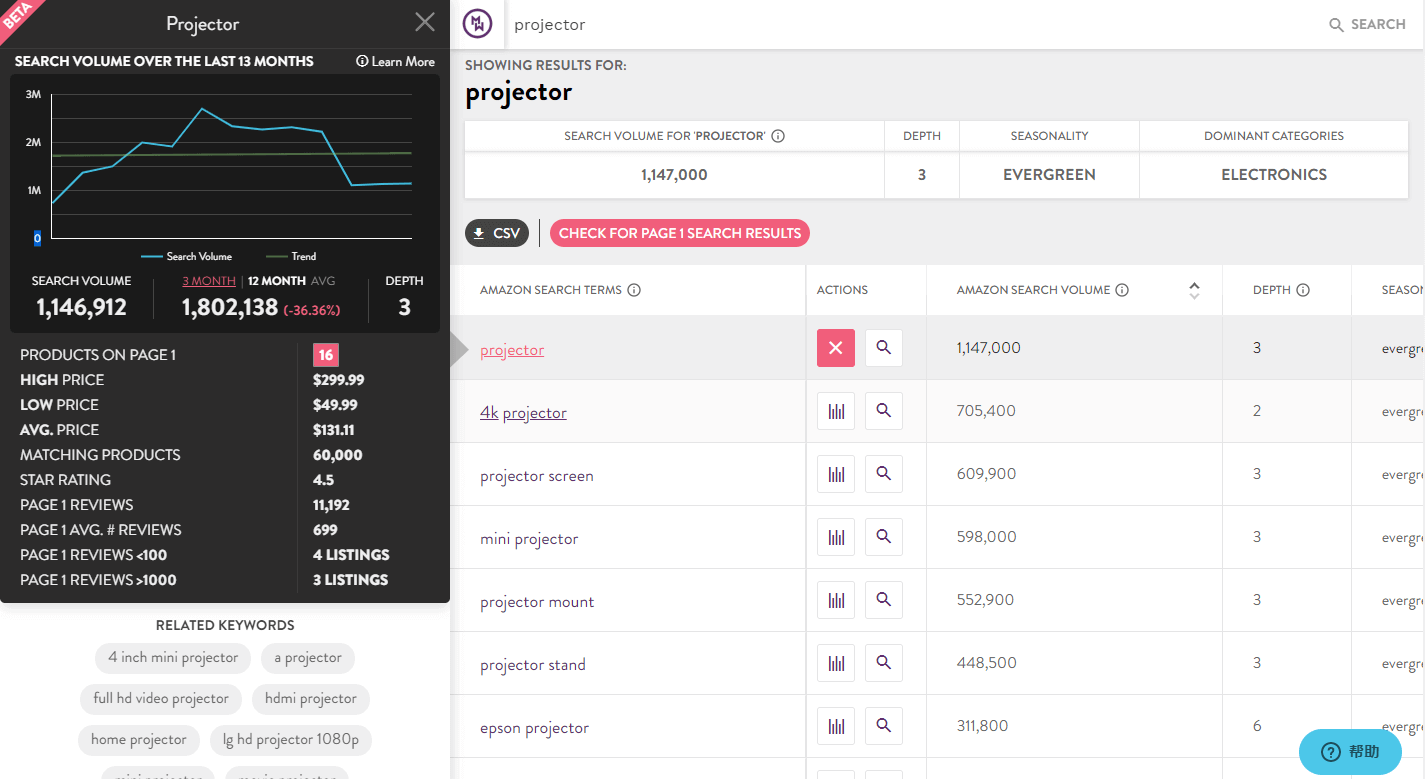This screenshot has width=1425, height=779.
Task: Click the app logo icon
Action: (x=477, y=24)
